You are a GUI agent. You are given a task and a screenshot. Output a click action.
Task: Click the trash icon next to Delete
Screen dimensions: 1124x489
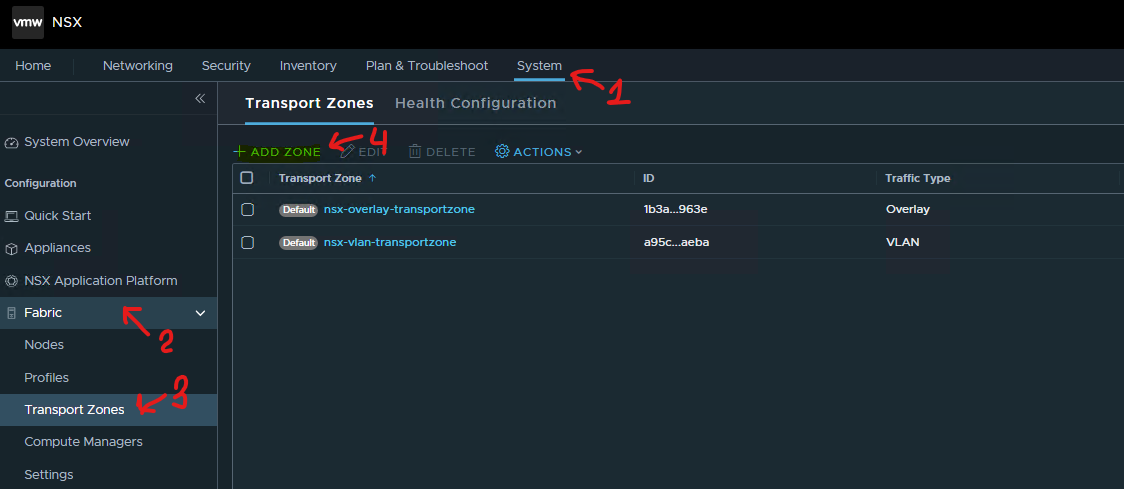(x=415, y=152)
